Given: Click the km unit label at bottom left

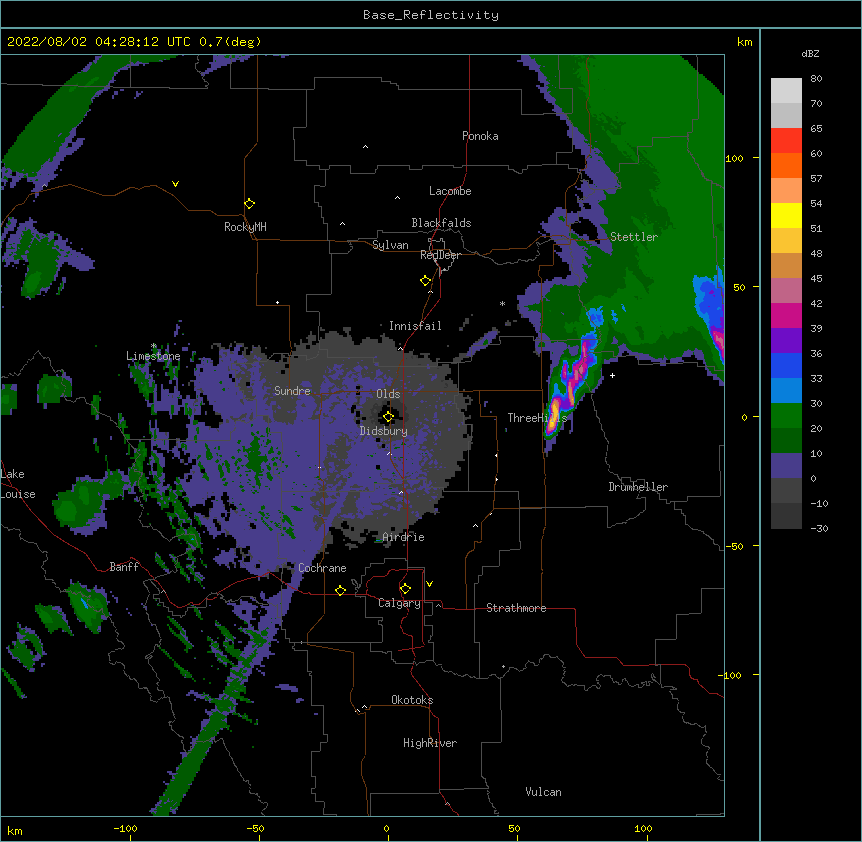Looking at the screenshot, I should pos(15,831).
